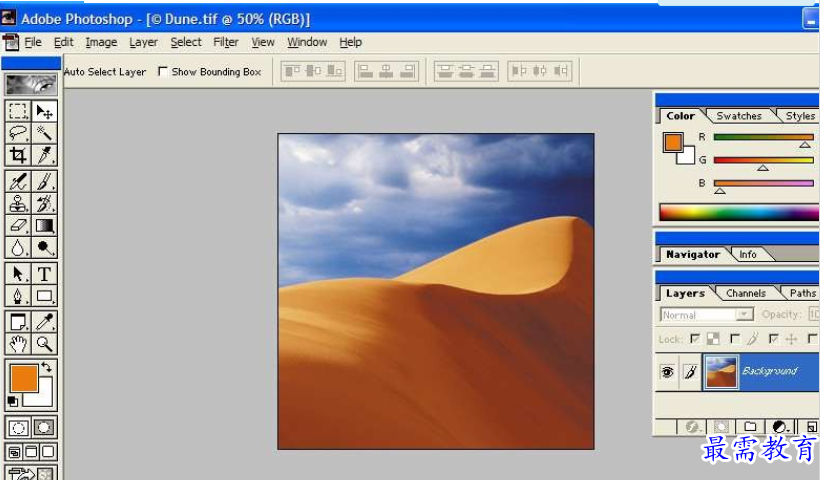Screen dimensions: 825x480
Task: Select the Lasso tool
Action: 18,133
